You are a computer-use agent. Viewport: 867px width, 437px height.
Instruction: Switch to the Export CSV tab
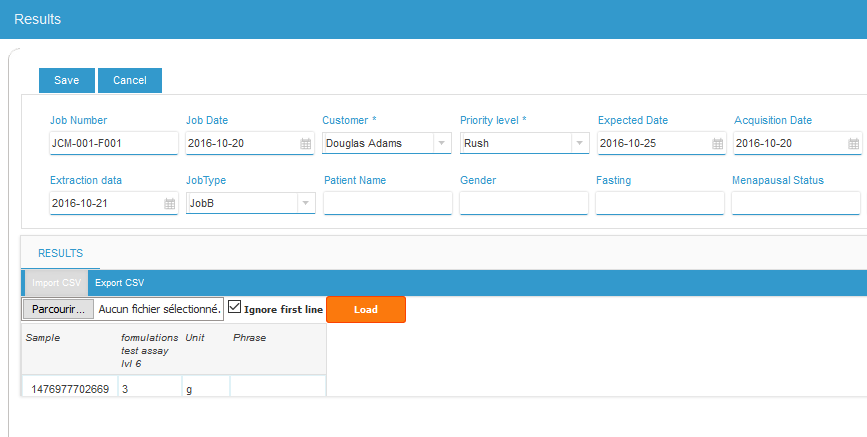(119, 283)
